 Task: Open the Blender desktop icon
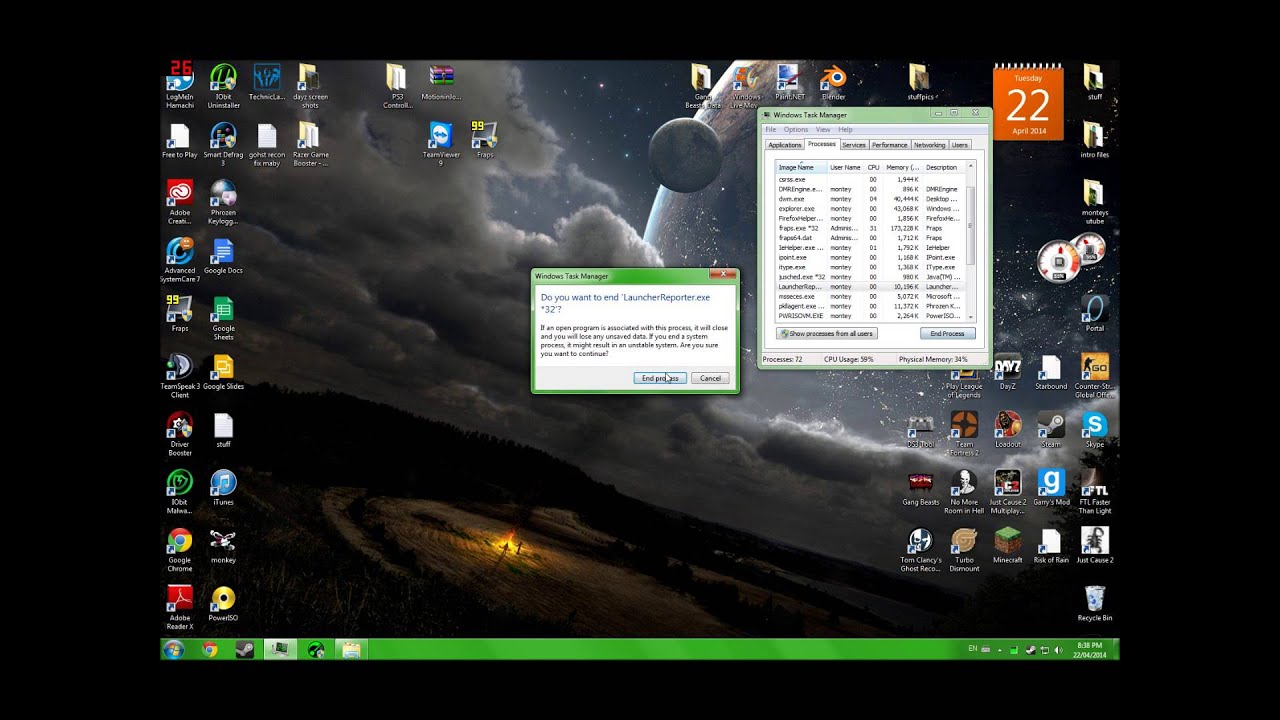click(x=833, y=83)
